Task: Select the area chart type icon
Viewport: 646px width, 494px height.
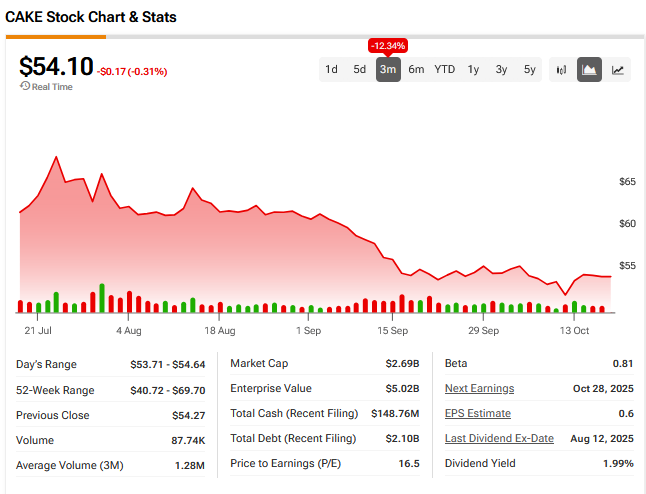Action: (589, 70)
